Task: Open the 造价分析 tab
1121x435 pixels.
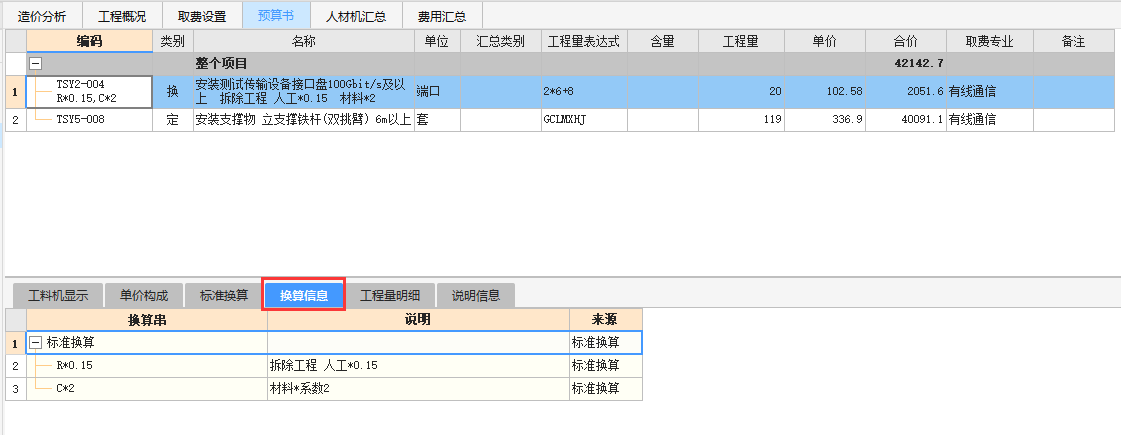Action: 42,16
